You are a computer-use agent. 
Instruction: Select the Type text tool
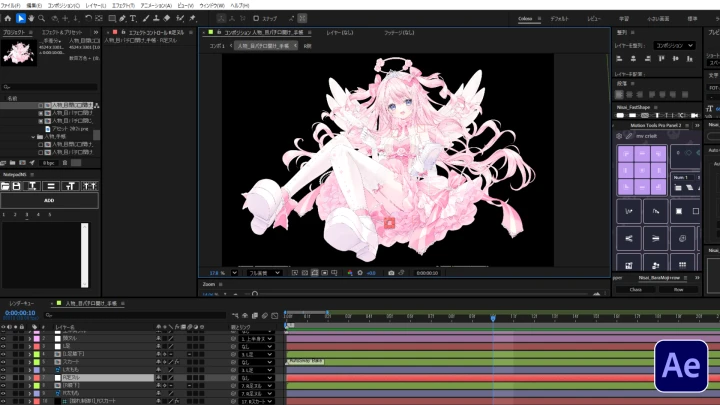pyautogui.click(x=133, y=18)
